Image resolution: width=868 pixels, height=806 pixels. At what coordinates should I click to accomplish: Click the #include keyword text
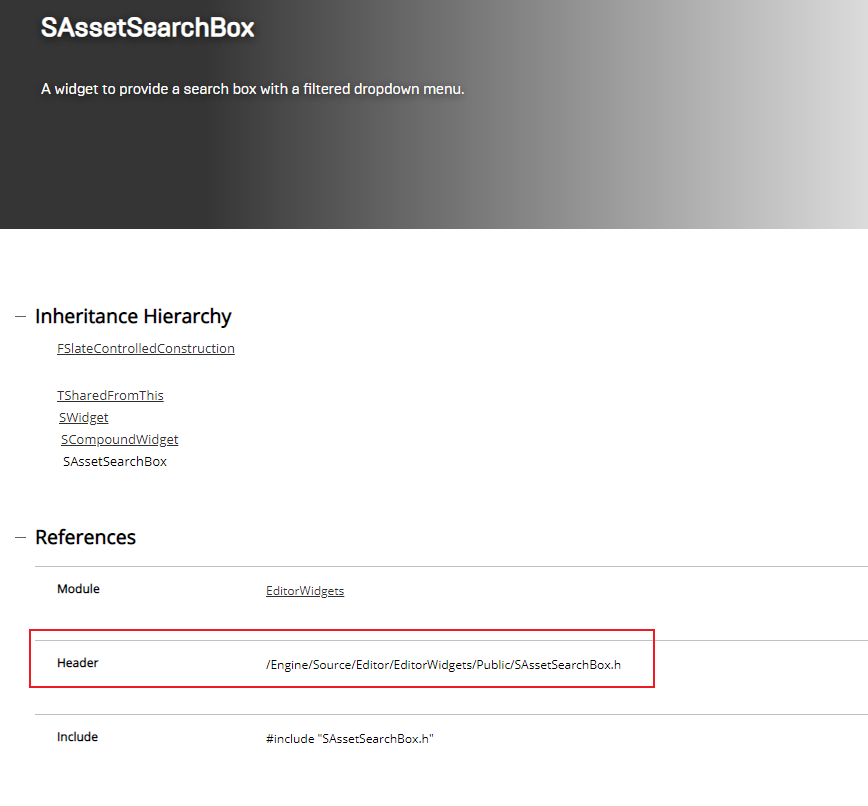coord(289,739)
